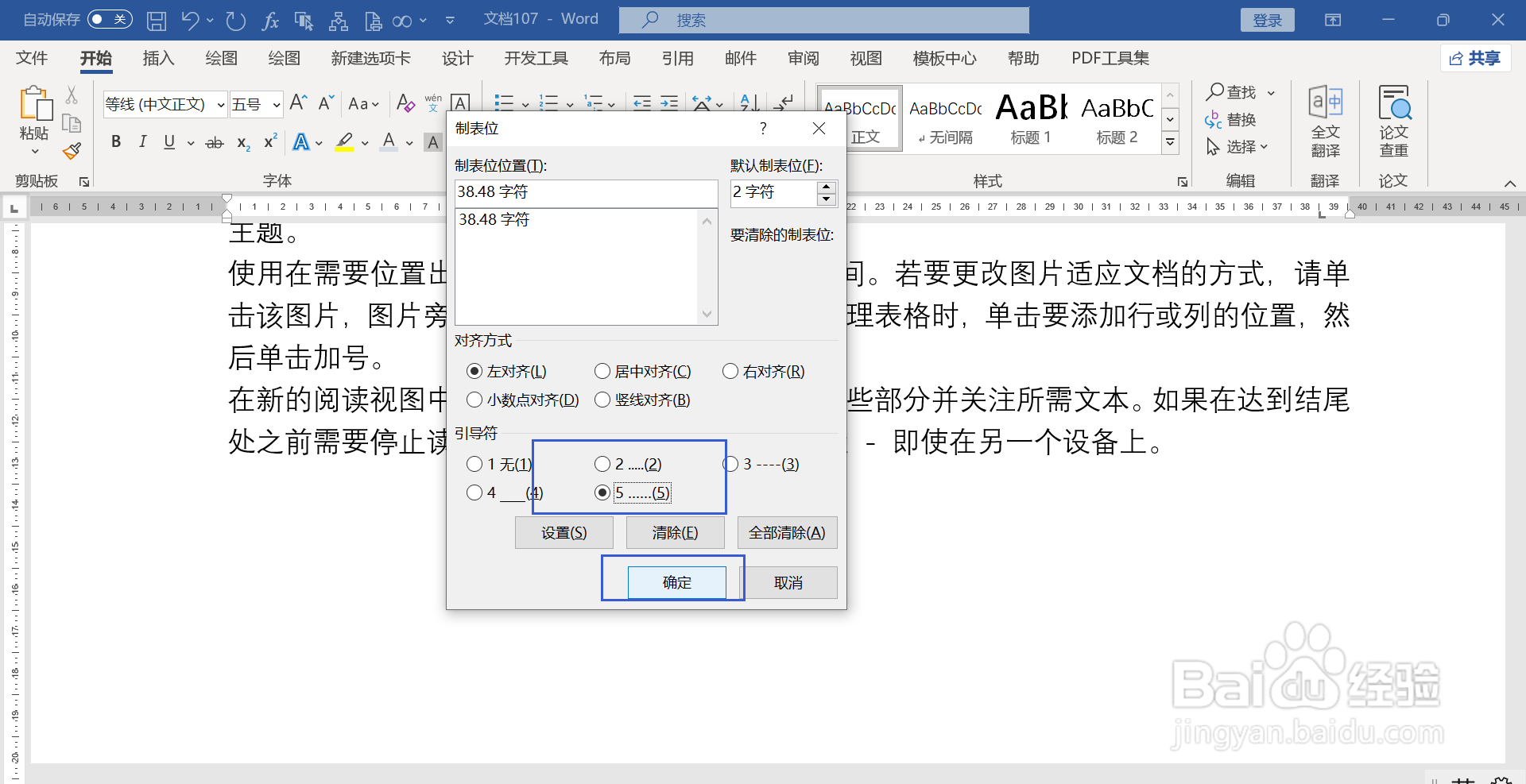This screenshot has width=1526, height=784.
Task: Click the 确定 button to confirm
Action: 676,582
